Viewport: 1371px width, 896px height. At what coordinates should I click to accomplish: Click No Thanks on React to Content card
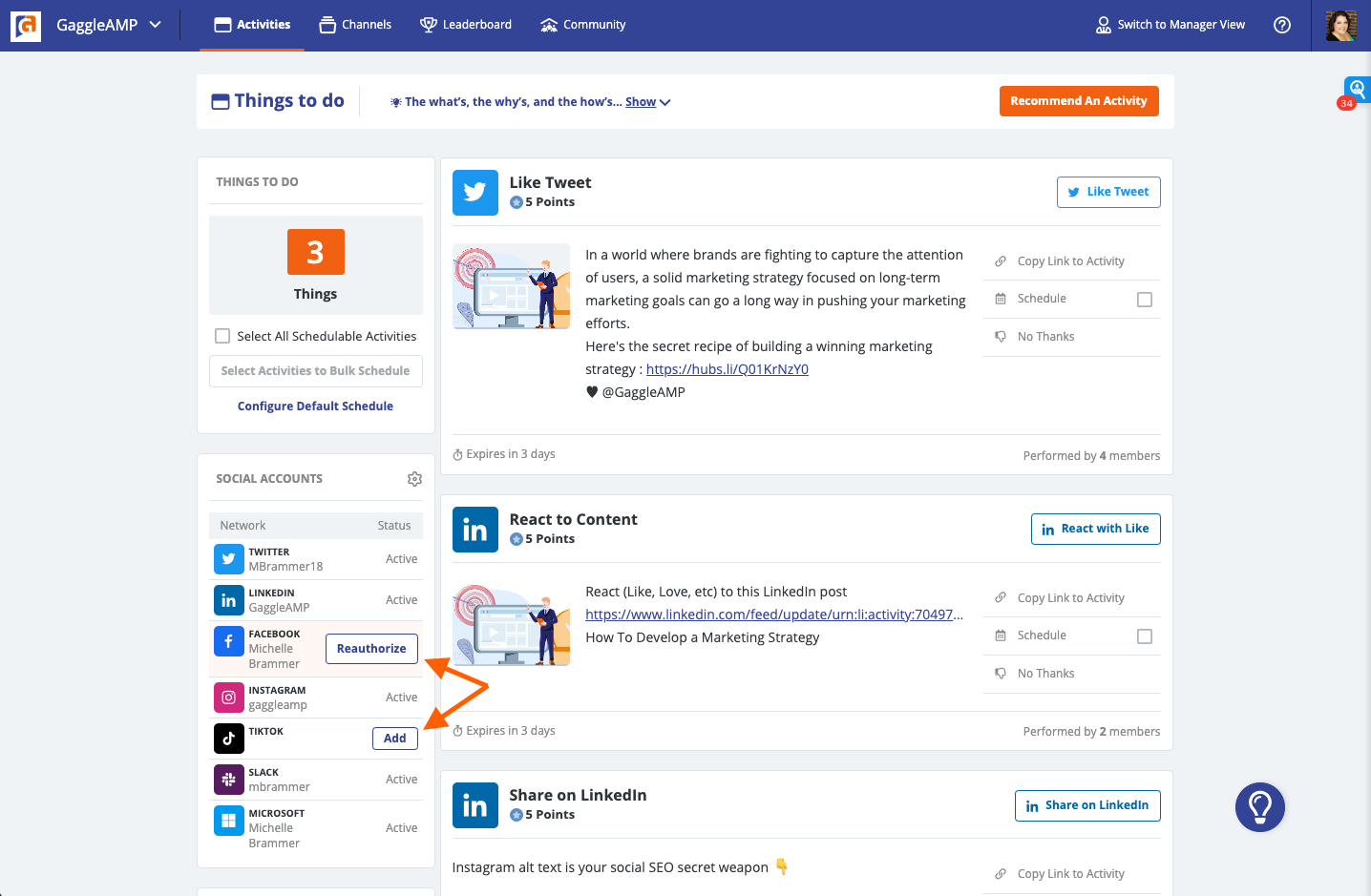click(1045, 674)
